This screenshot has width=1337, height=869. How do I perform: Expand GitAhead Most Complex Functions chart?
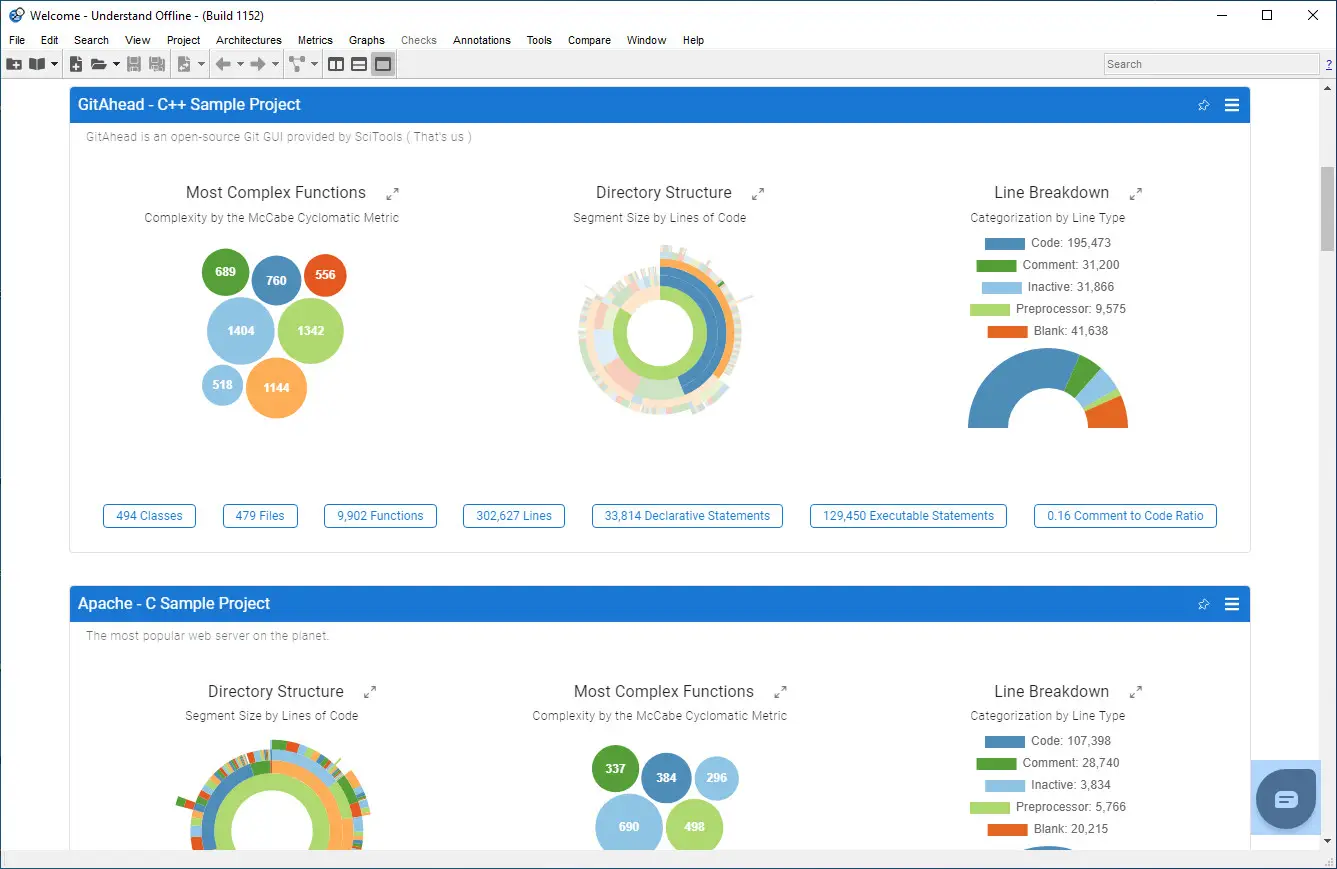pos(393,193)
